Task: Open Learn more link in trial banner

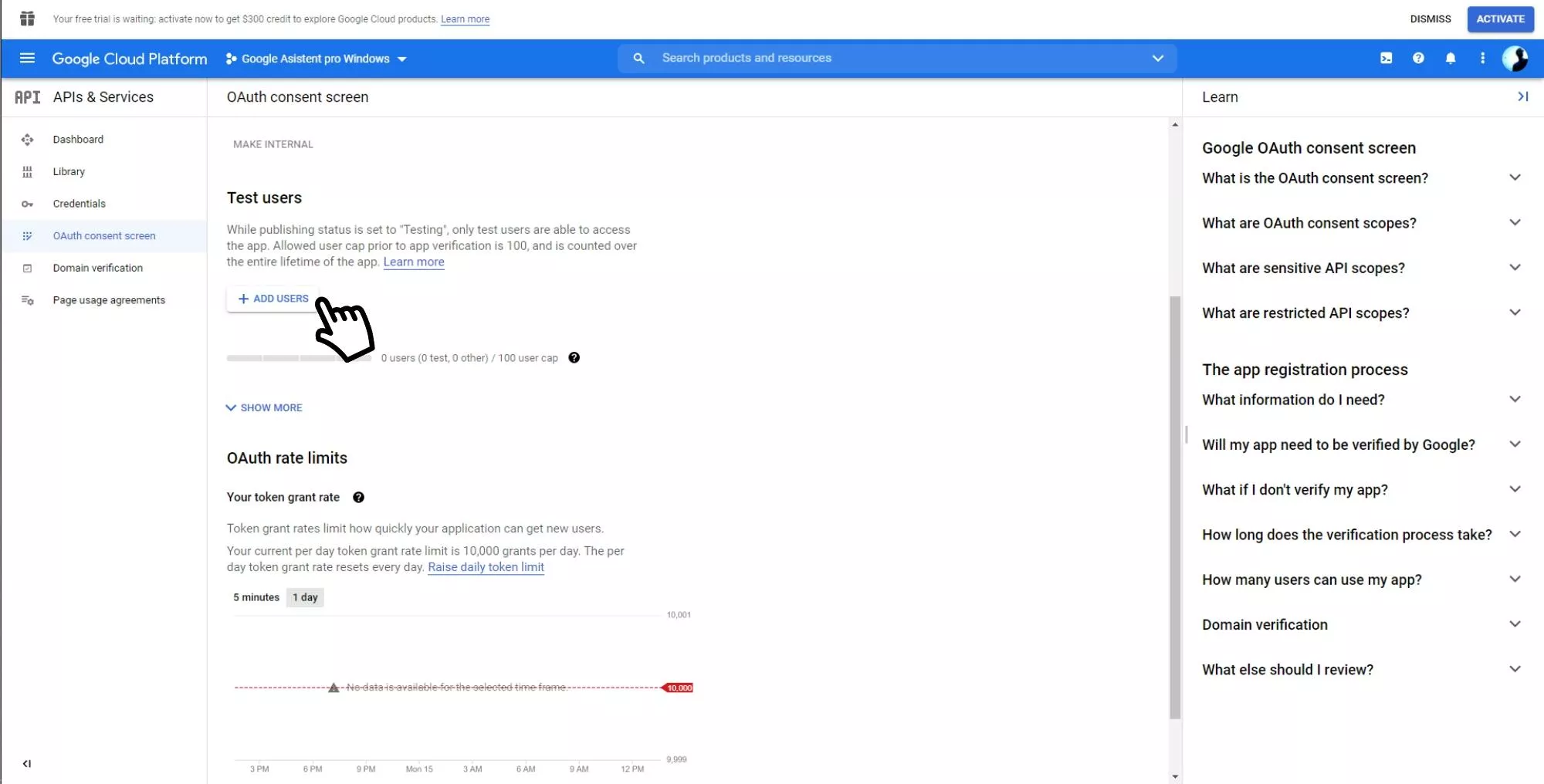Action: (x=465, y=19)
